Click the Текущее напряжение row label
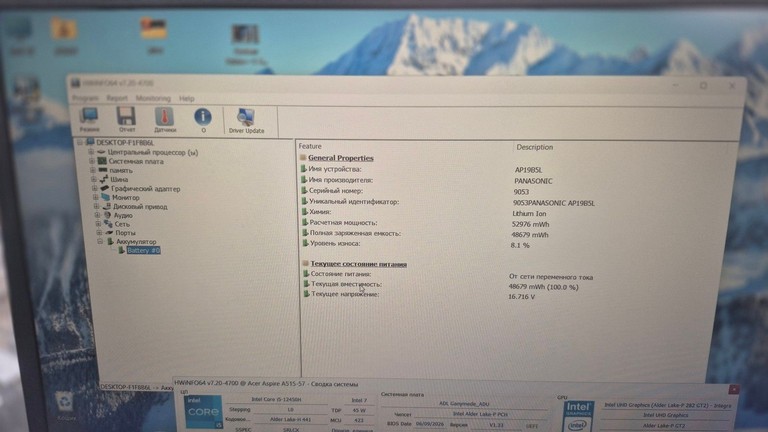 345,294
